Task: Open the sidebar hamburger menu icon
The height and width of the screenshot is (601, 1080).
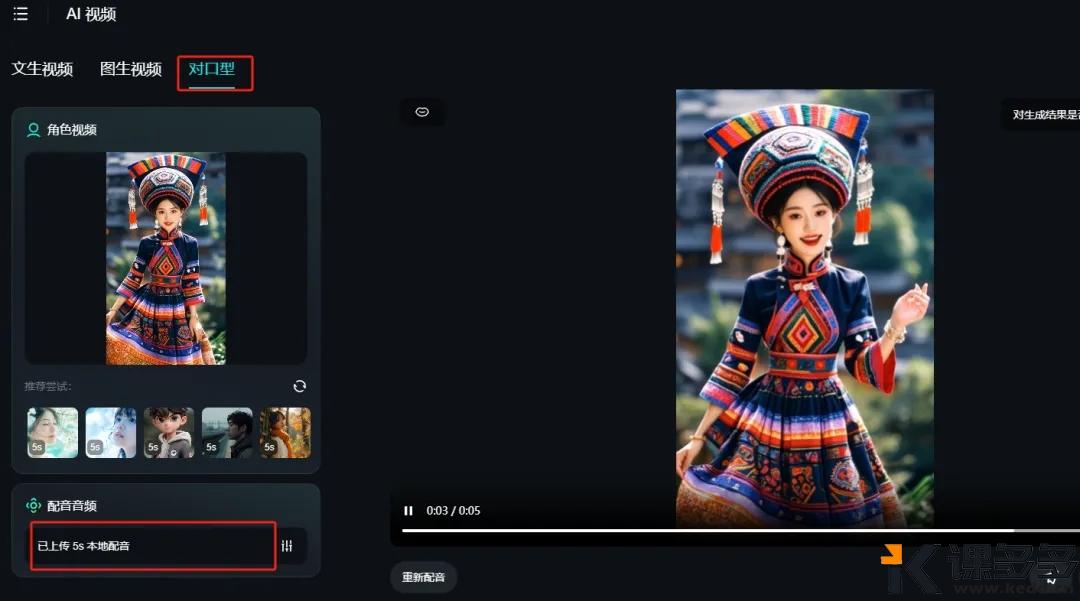Action: [19, 13]
